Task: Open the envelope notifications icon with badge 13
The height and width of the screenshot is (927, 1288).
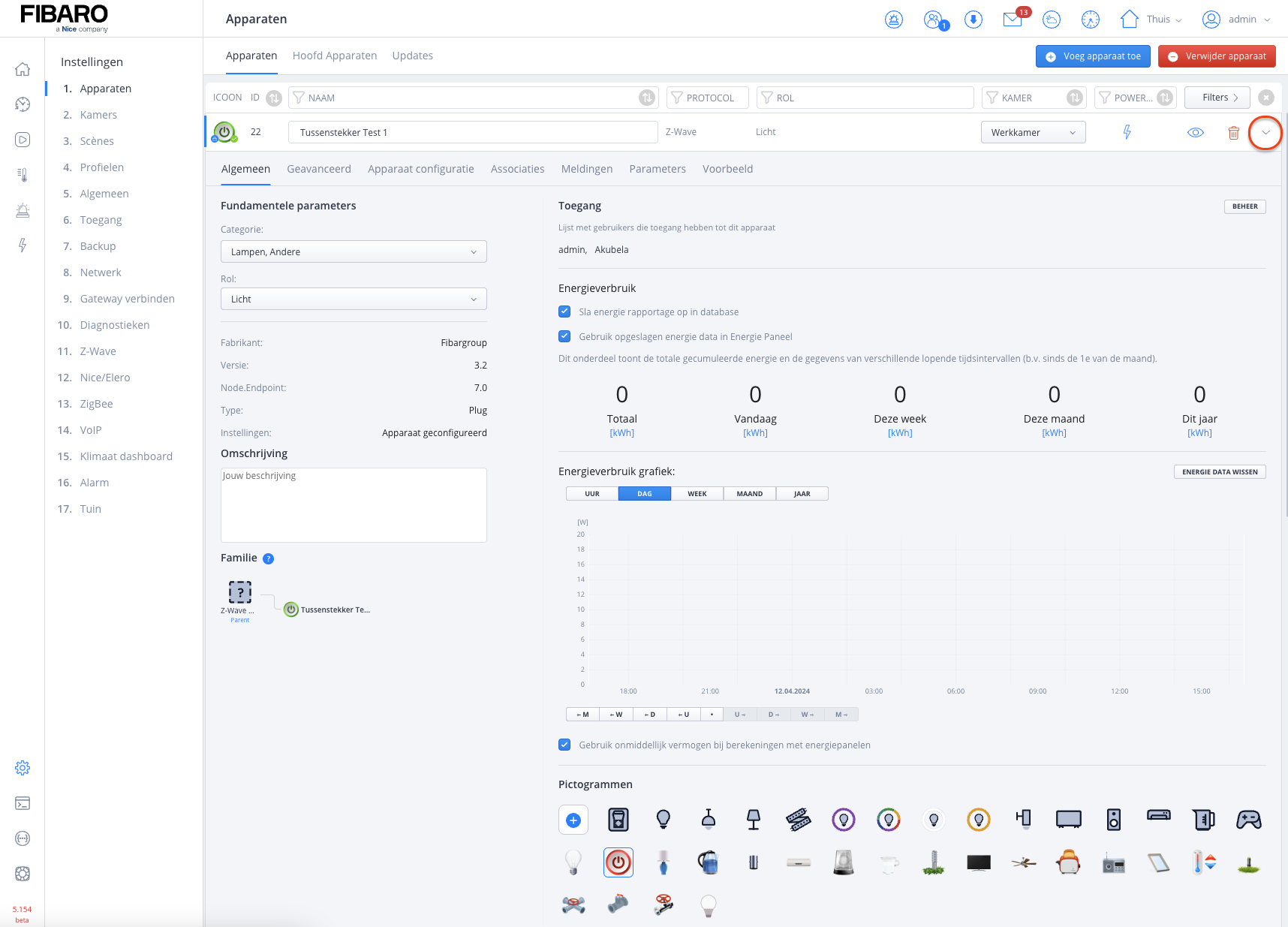Action: coord(1013,20)
